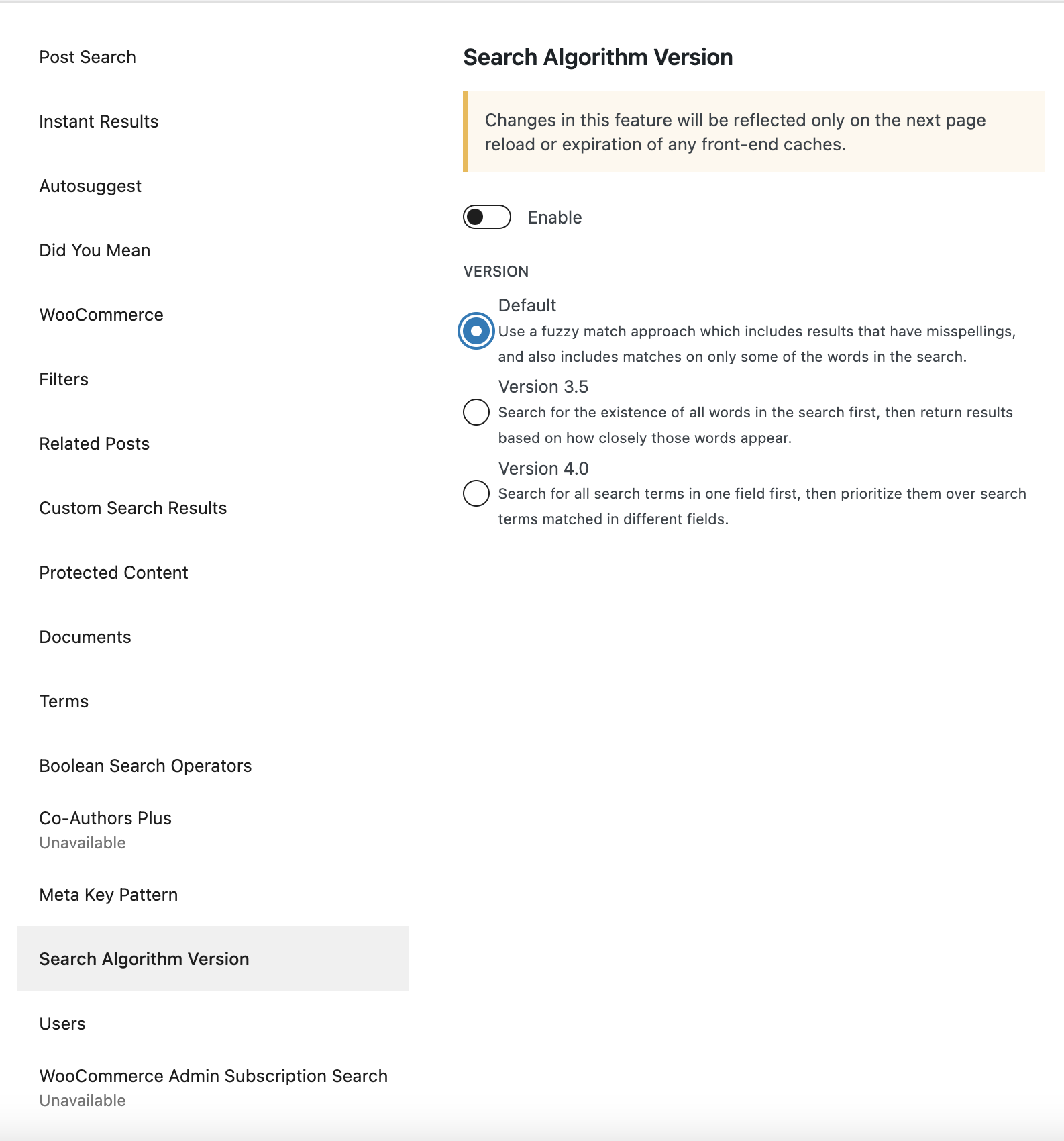Open the Filters settings page
Screen dimensions: 1064x1141
[64, 379]
